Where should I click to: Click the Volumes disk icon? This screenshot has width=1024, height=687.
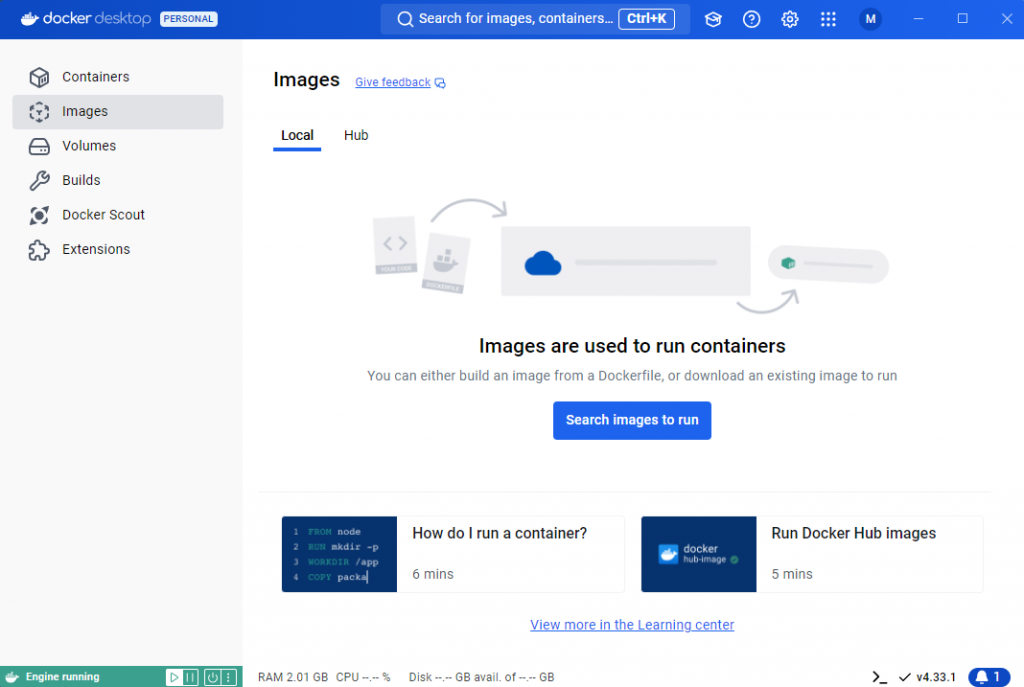(x=39, y=146)
